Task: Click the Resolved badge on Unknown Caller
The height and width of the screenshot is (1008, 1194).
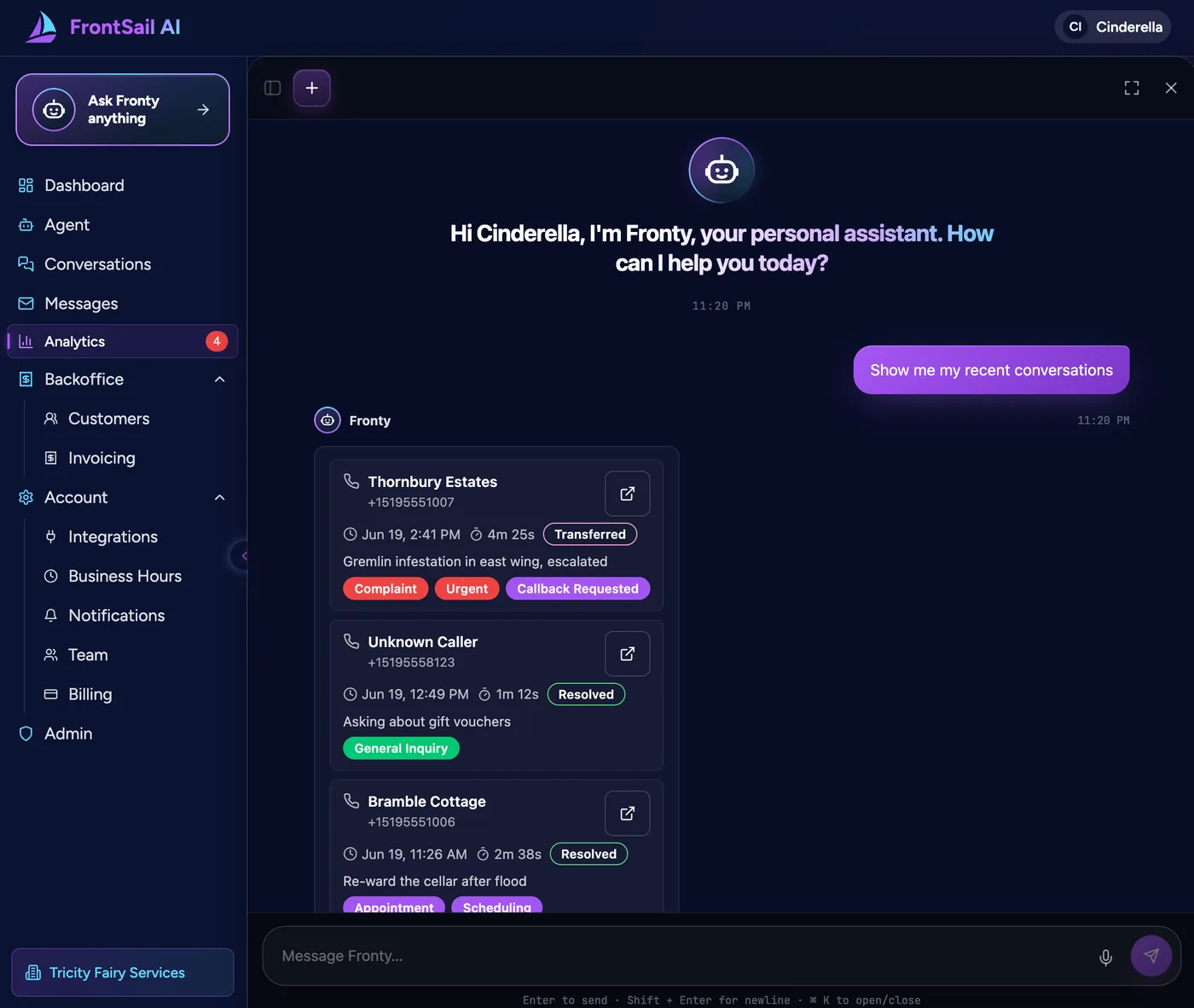Action: point(586,694)
